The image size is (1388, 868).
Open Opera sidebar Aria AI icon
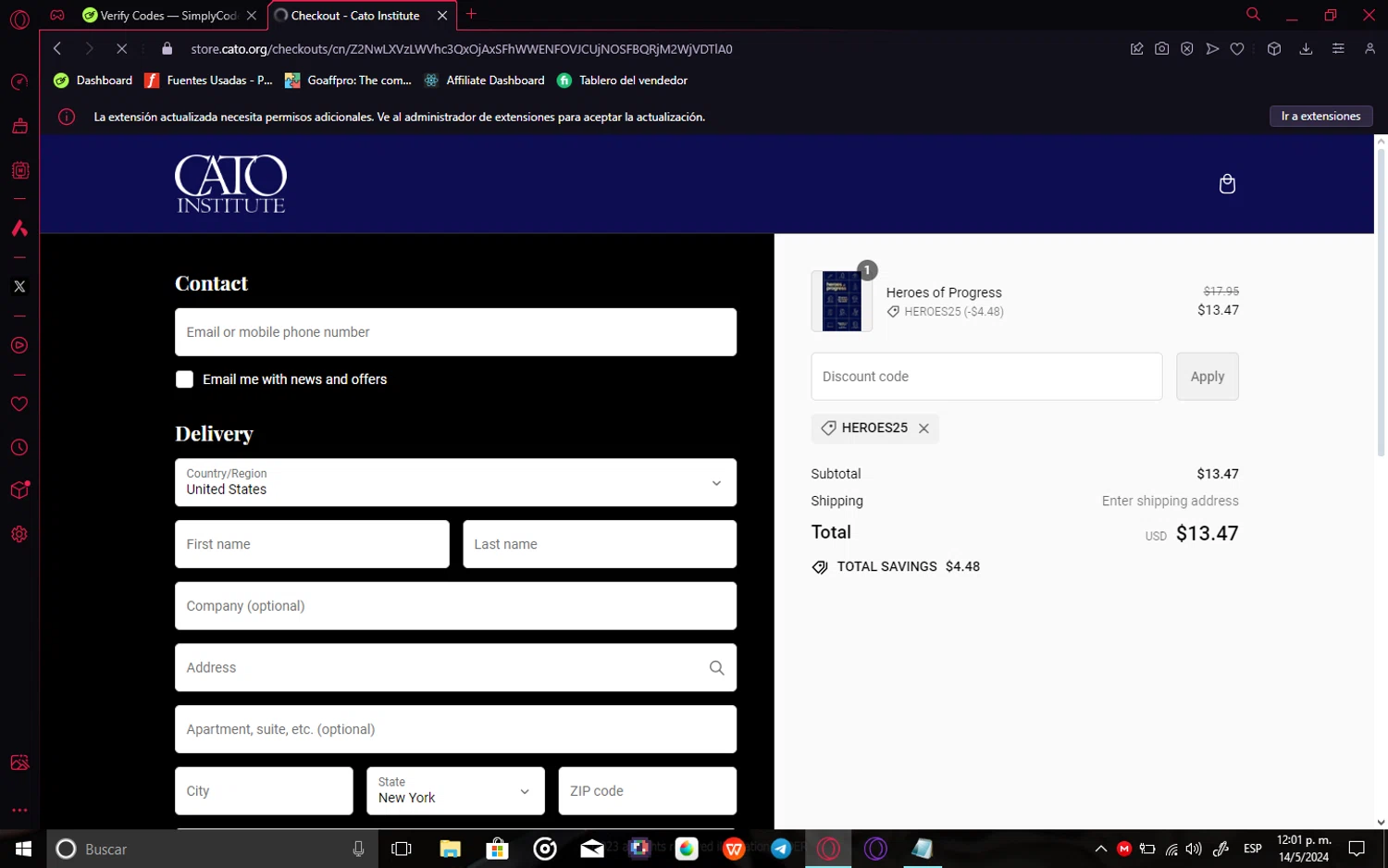point(19,228)
